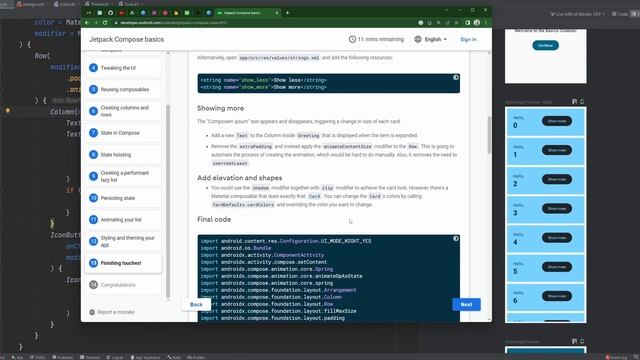This screenshot has width=640, height=360.
Task: Open the browser profile avatar icon
Action: pos(477,23)
